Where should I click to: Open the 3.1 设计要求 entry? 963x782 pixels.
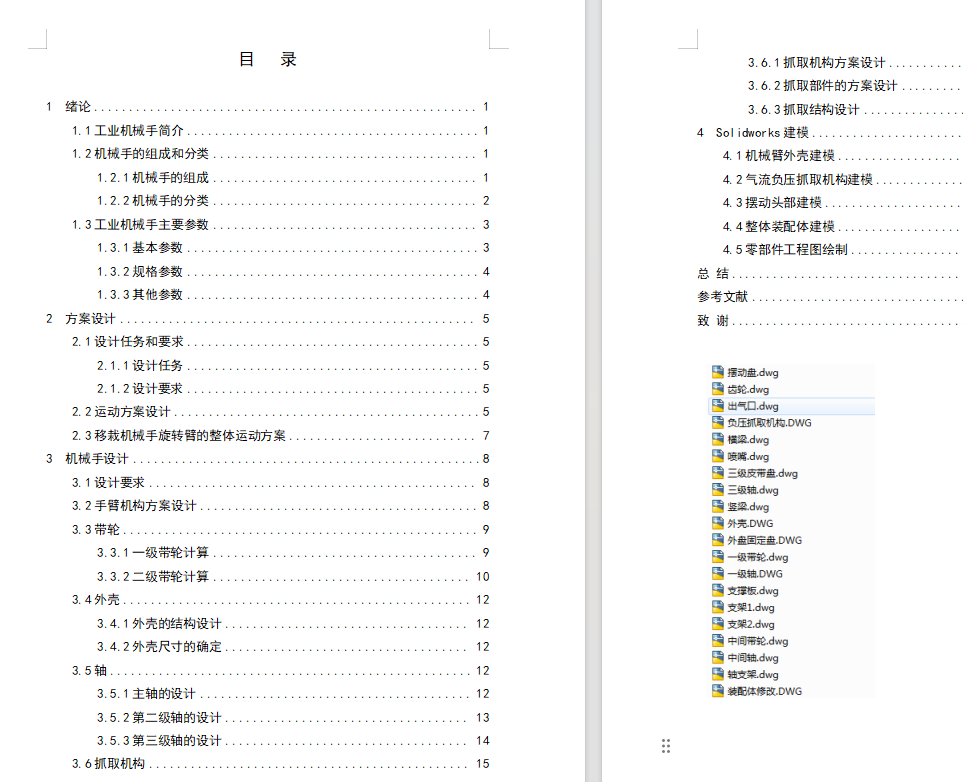[x=280, y=483]
